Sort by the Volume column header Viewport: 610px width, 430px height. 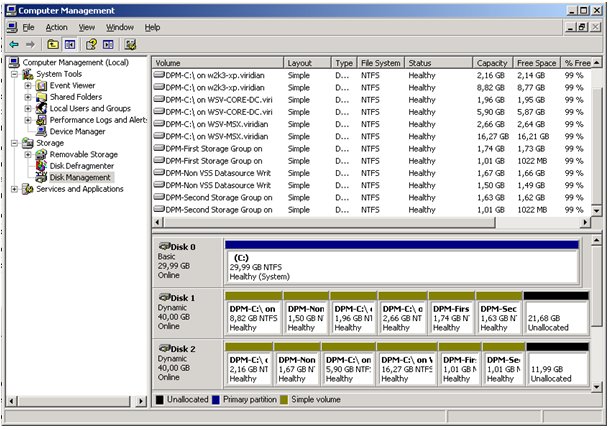(x=218, y=63)
